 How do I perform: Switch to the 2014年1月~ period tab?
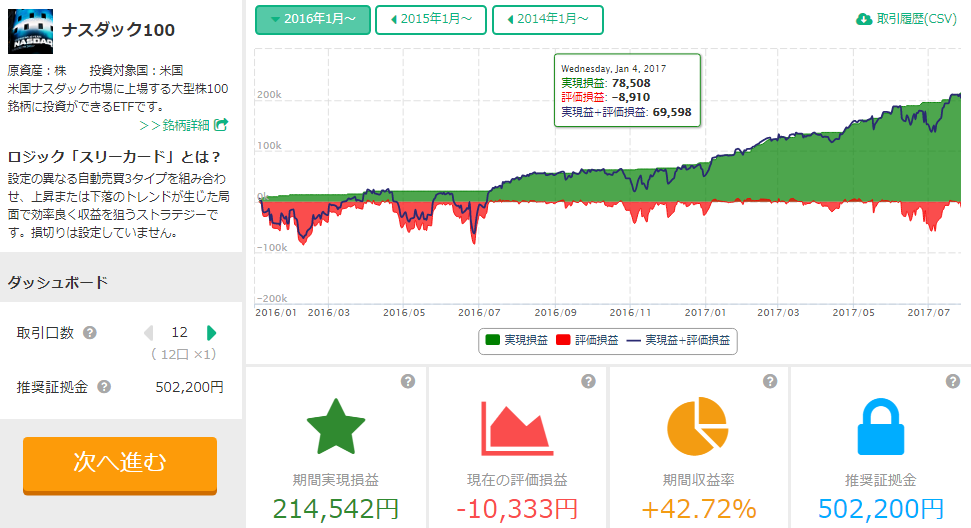click(547, 20)
